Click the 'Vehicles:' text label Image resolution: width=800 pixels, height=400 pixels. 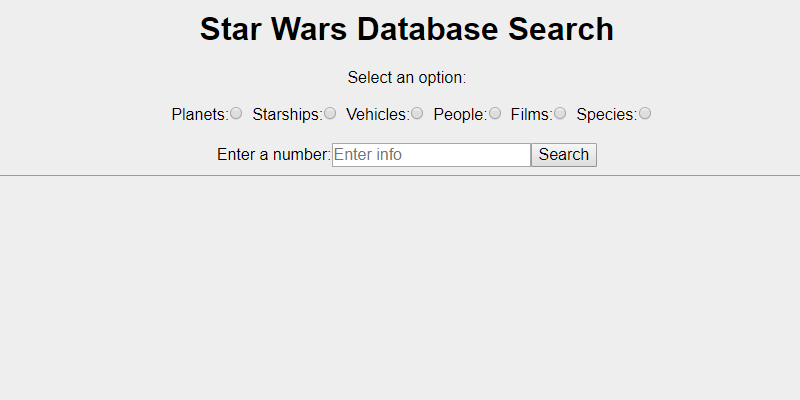(378, 115)
